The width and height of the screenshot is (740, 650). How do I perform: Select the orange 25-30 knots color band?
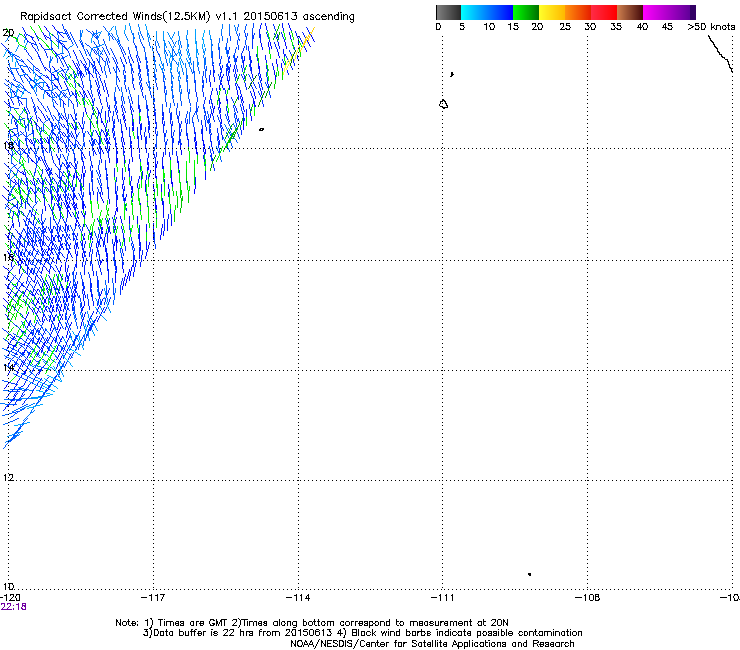click(x=578, y=12)
